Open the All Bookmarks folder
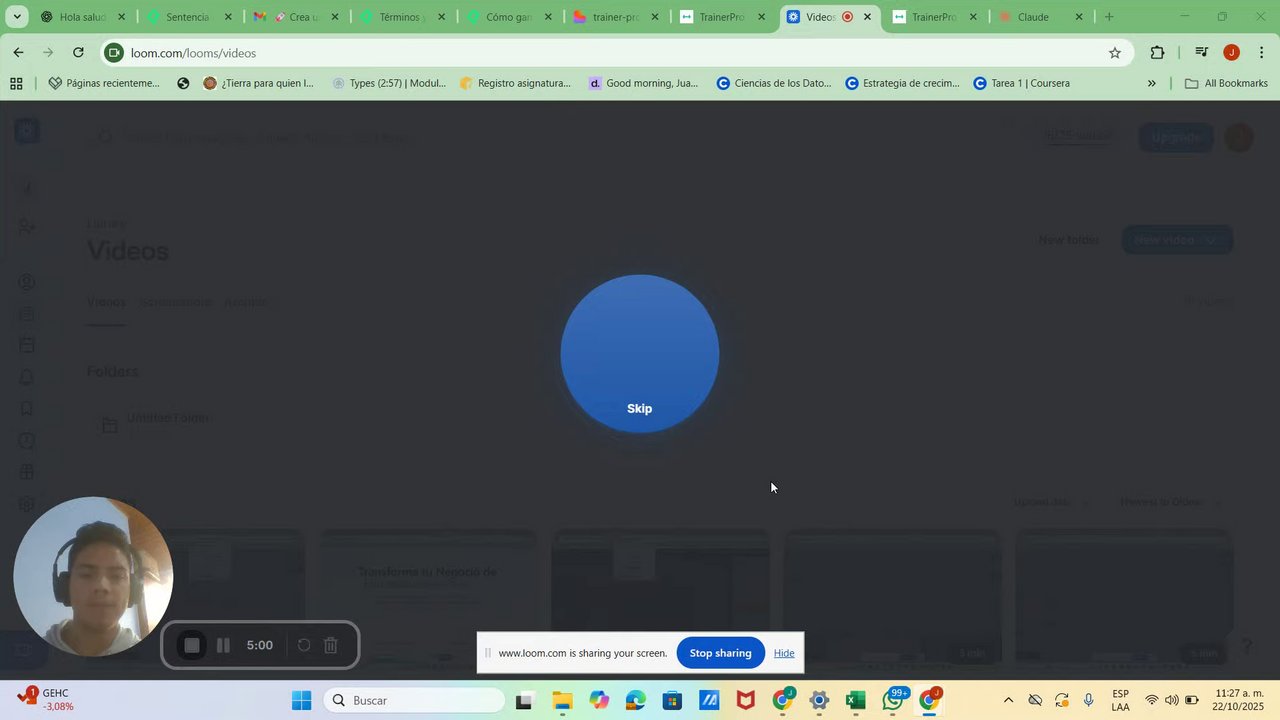This screenshot has height=720, width=1280. pyautogui.click(x=1226, y=84)
